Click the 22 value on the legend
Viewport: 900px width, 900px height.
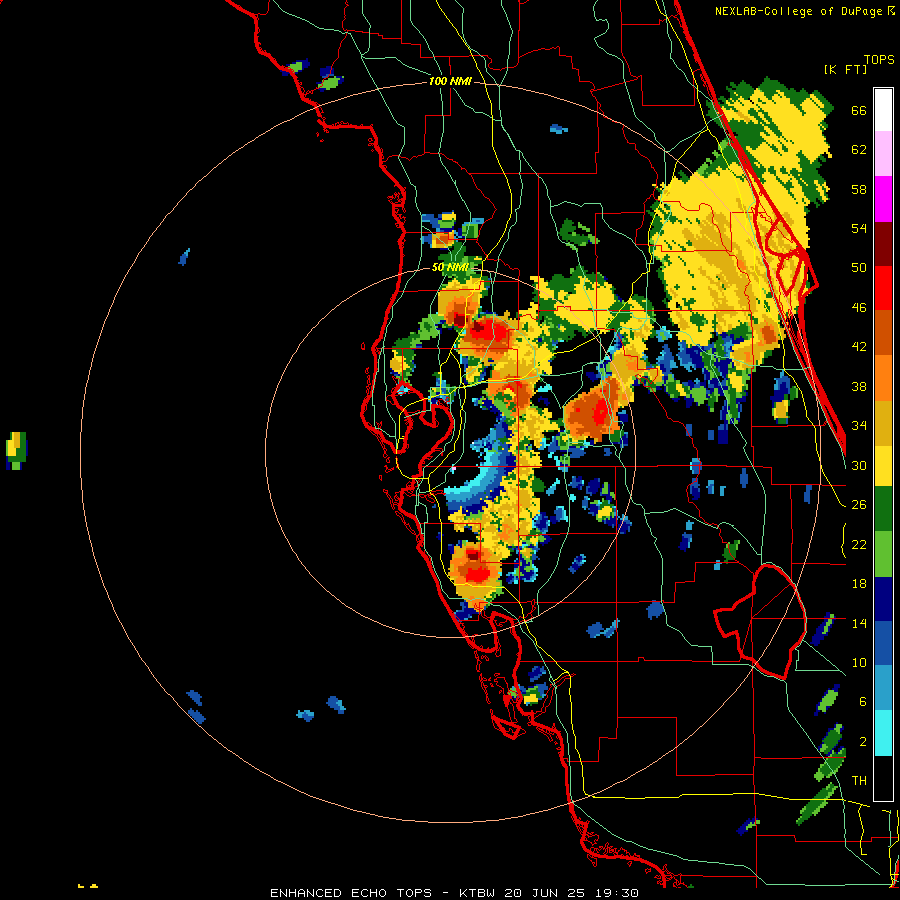pyautogui.click(x=859, y=544)
